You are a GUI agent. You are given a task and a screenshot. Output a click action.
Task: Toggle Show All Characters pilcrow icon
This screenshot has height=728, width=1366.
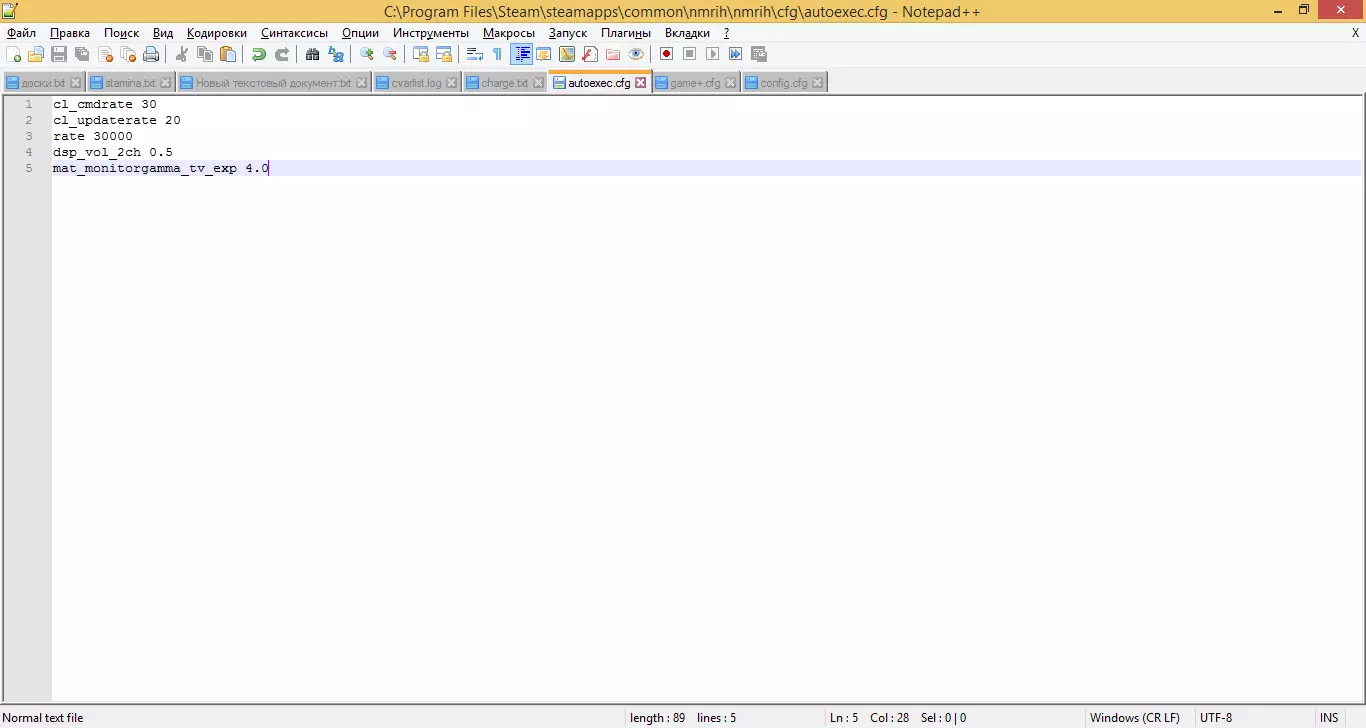point(498,54)
